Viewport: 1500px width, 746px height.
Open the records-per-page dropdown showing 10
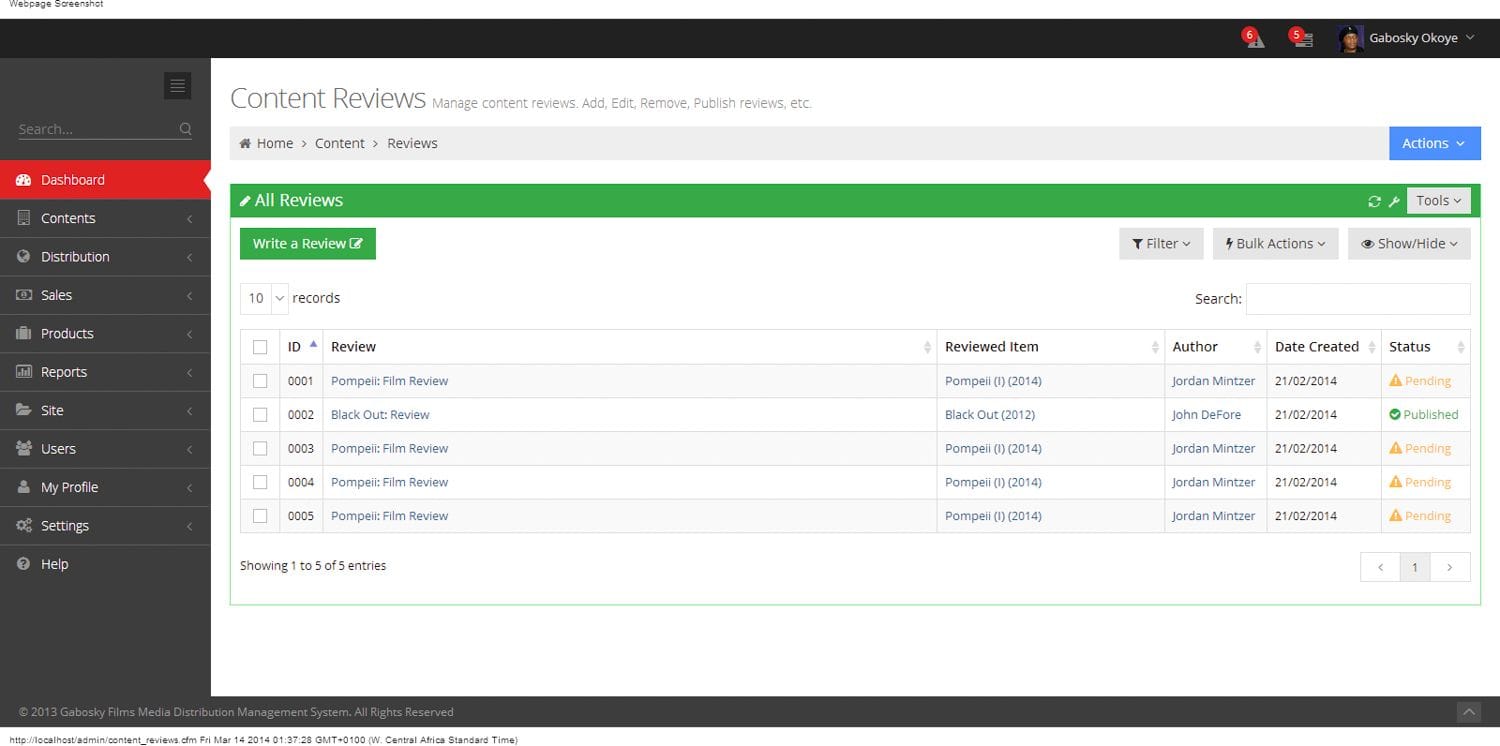coord(264,298)
